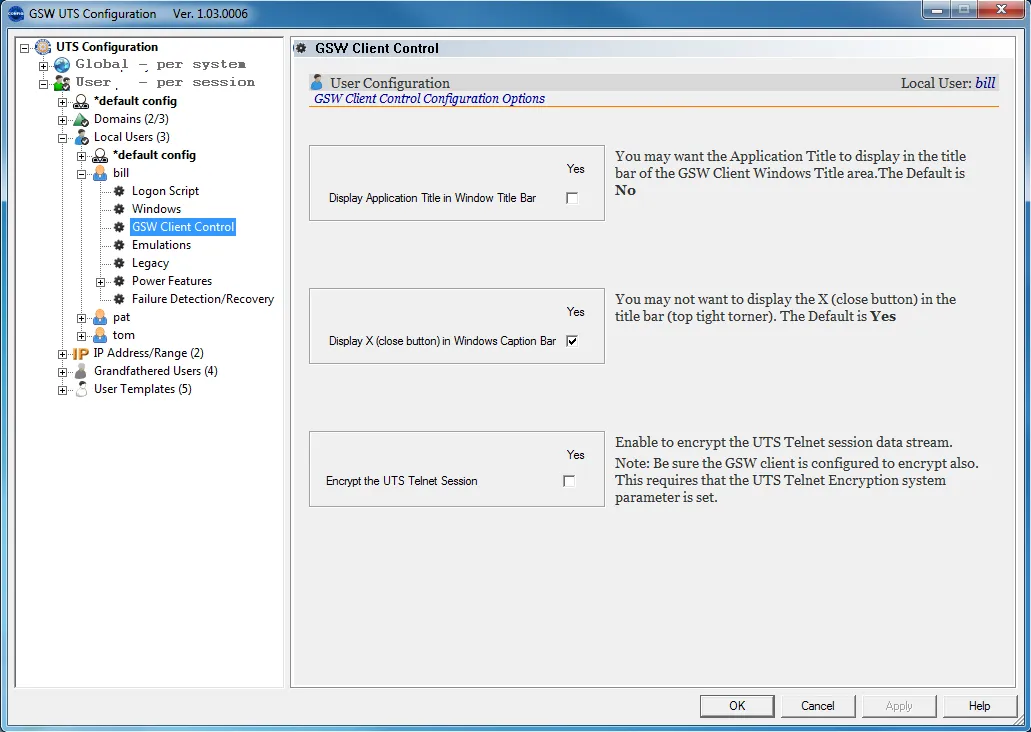This screenshot has width=1031, height=732.
Task: Expand the pat user node
Action: 82,318
